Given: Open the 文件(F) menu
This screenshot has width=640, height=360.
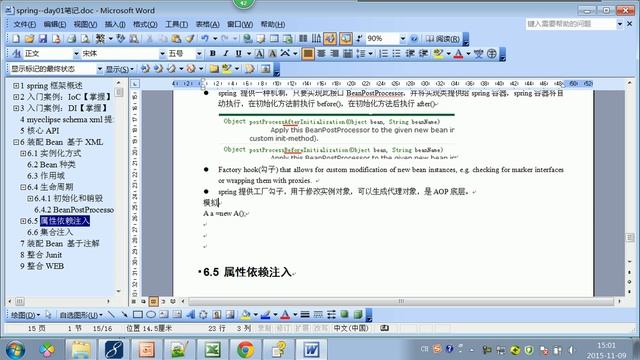Looking at the screenshot, I should [24, 24].
